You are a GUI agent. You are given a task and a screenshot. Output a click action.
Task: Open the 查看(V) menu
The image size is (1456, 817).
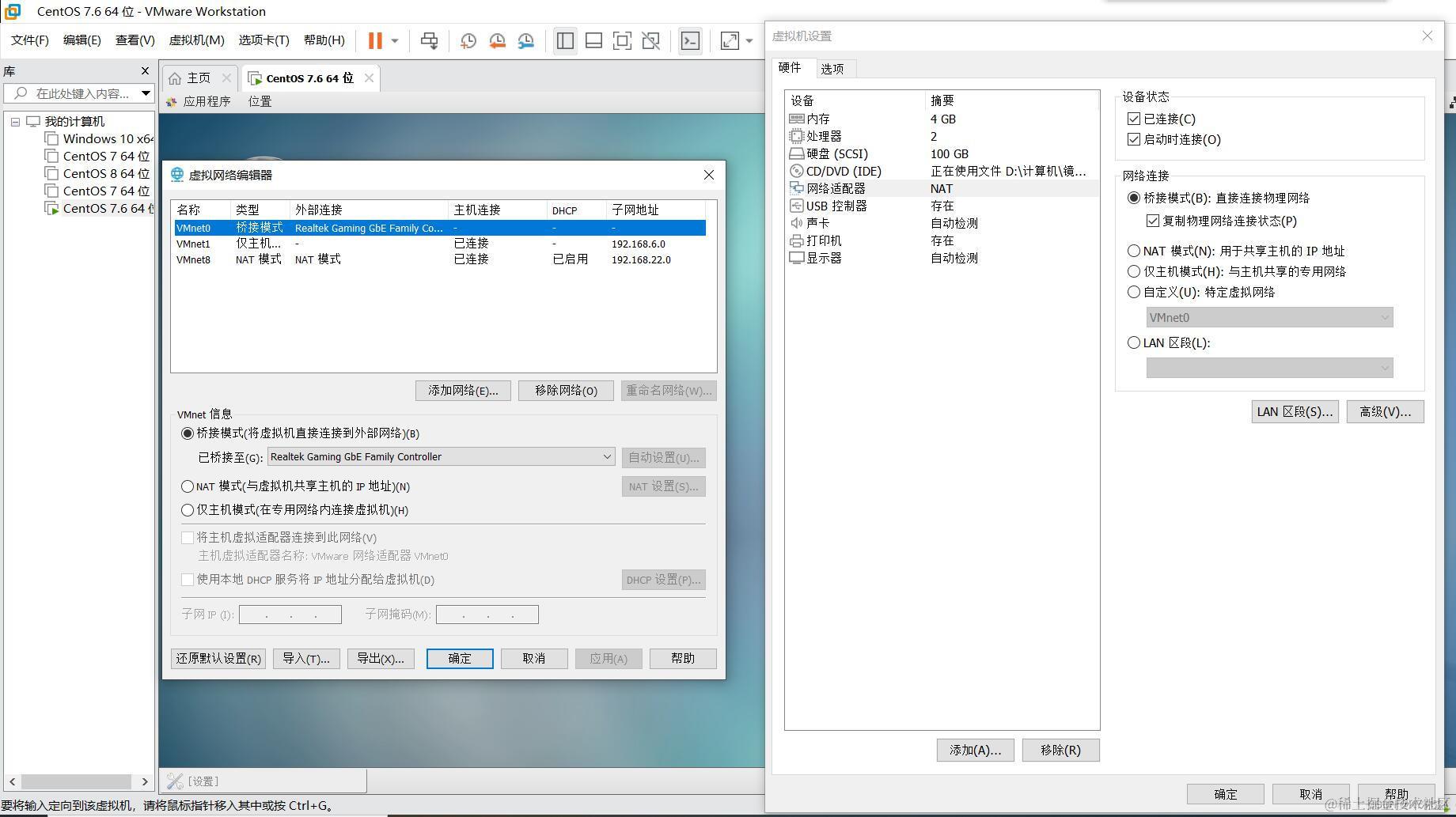point(135,40)
